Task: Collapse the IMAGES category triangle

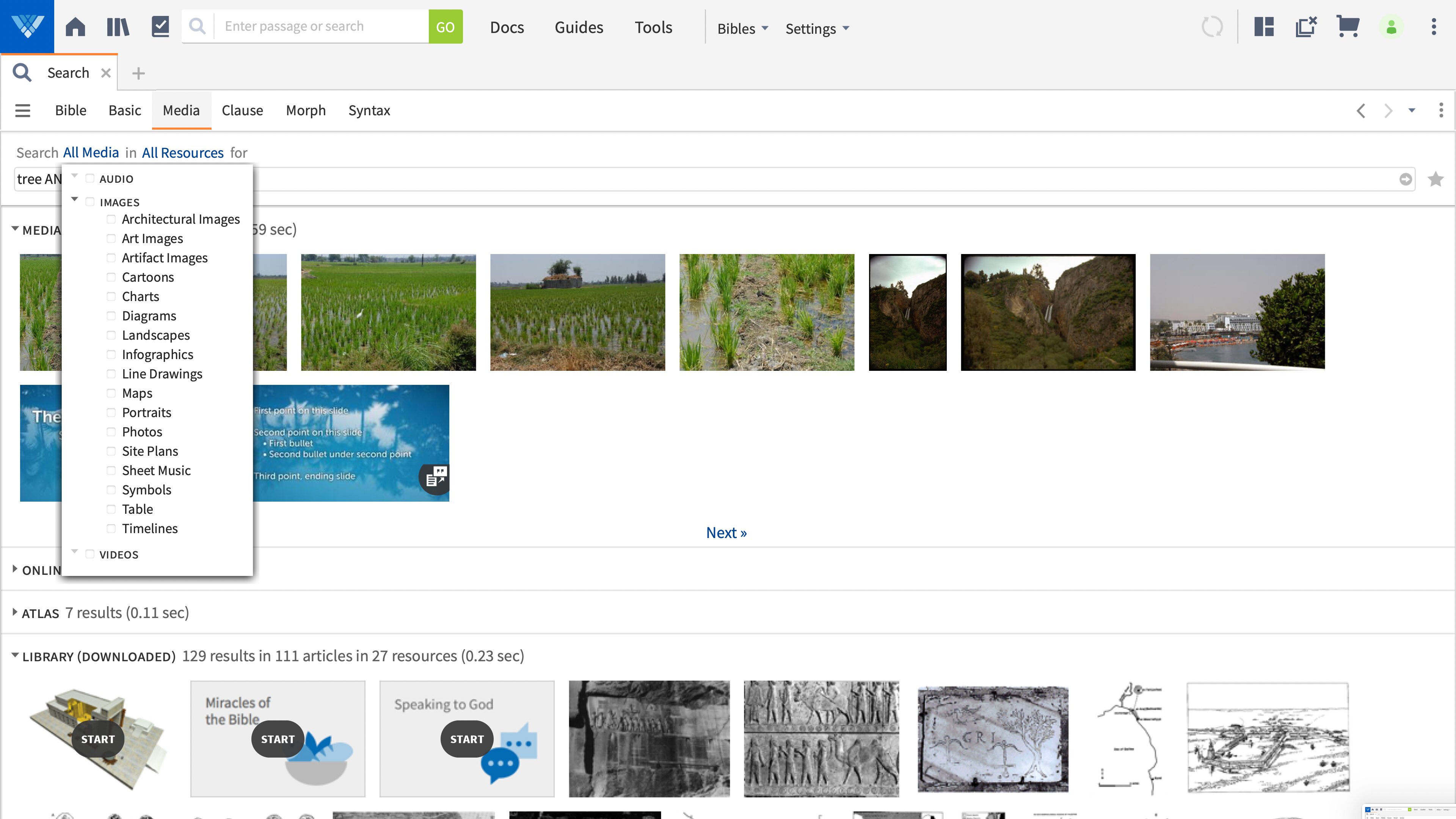Action: (x=75, y=199)
